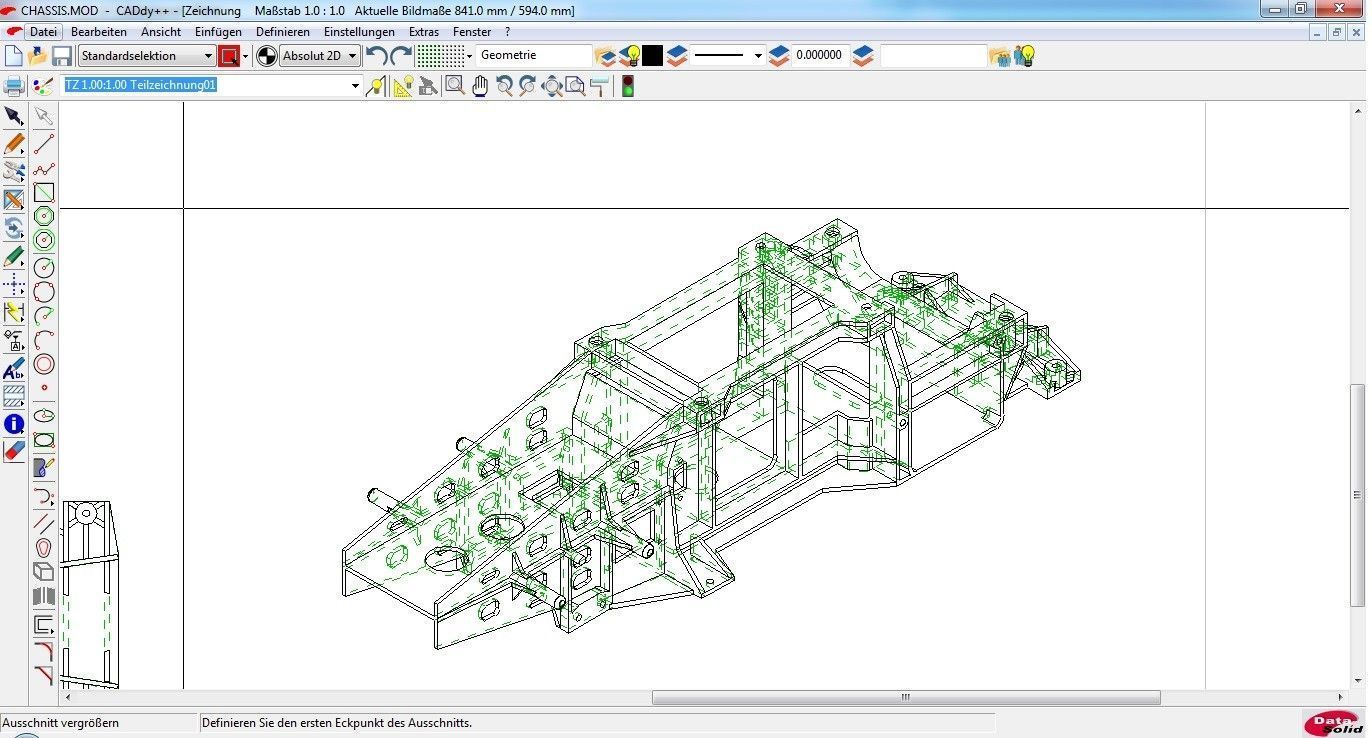Select the 3D box tool
This screenshot has height=738, width=1372.
[x=44, y=572]
